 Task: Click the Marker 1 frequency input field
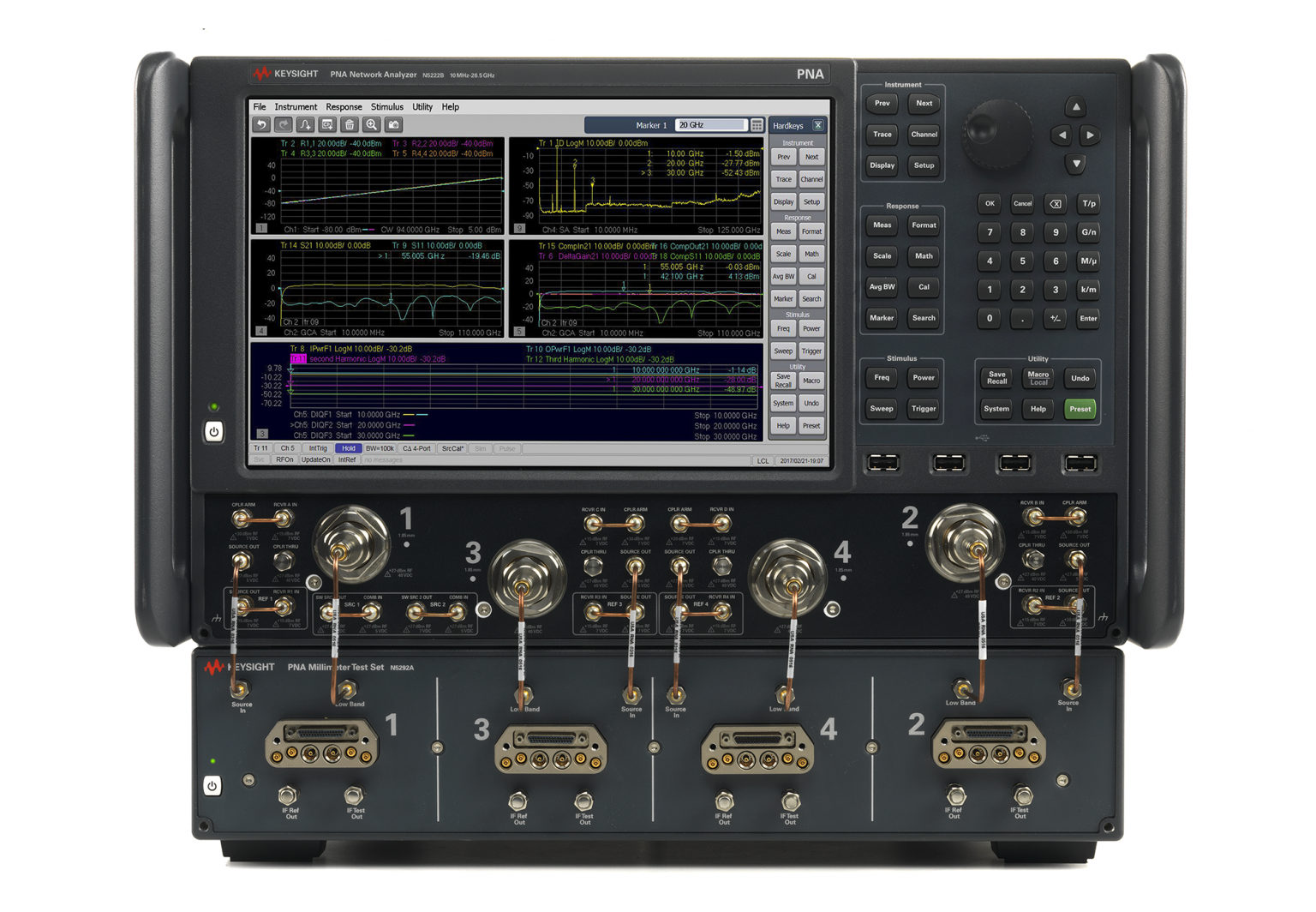[710, 125]
